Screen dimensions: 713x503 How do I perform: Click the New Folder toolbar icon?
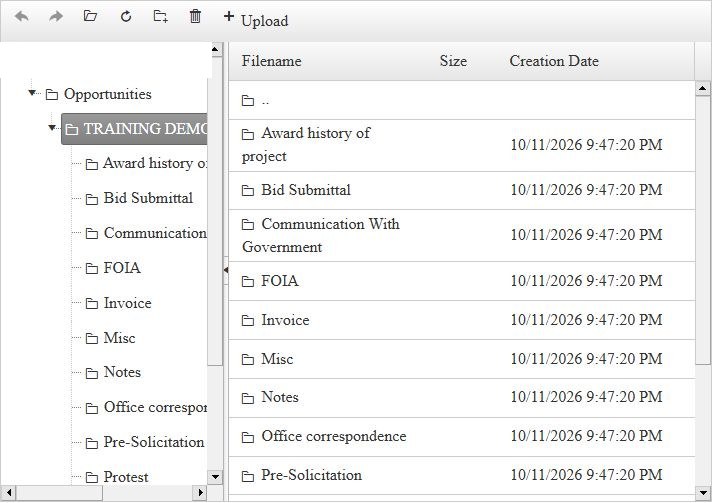coord(161,17)
